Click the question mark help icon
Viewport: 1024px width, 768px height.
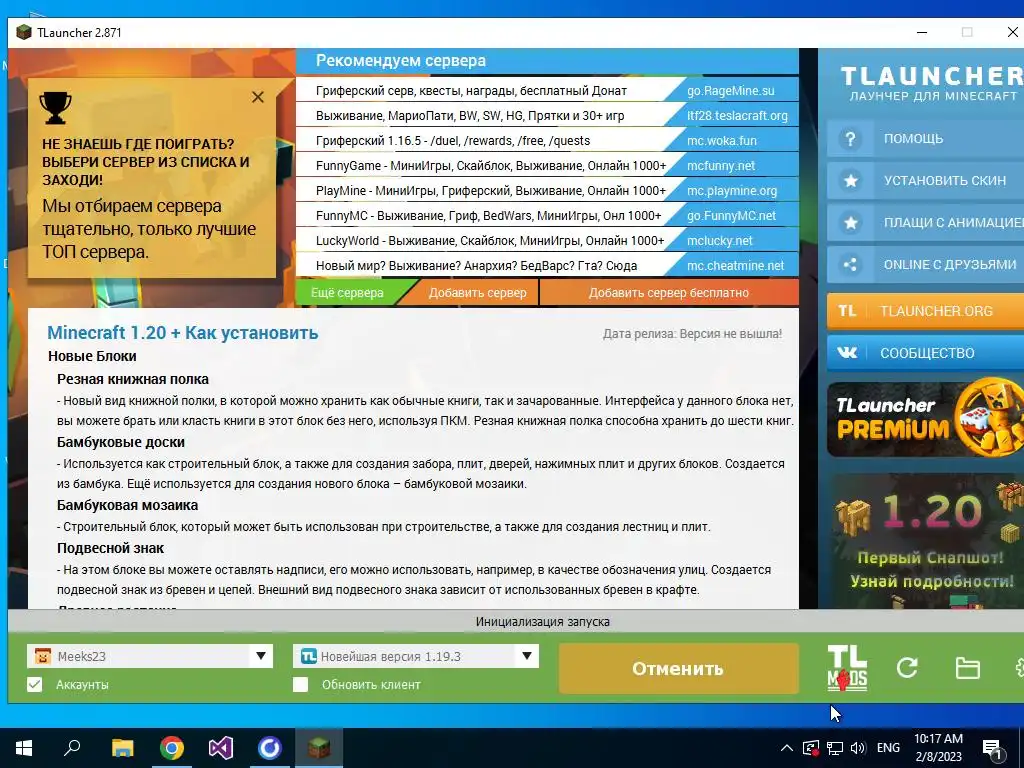[x=850, y=139]
